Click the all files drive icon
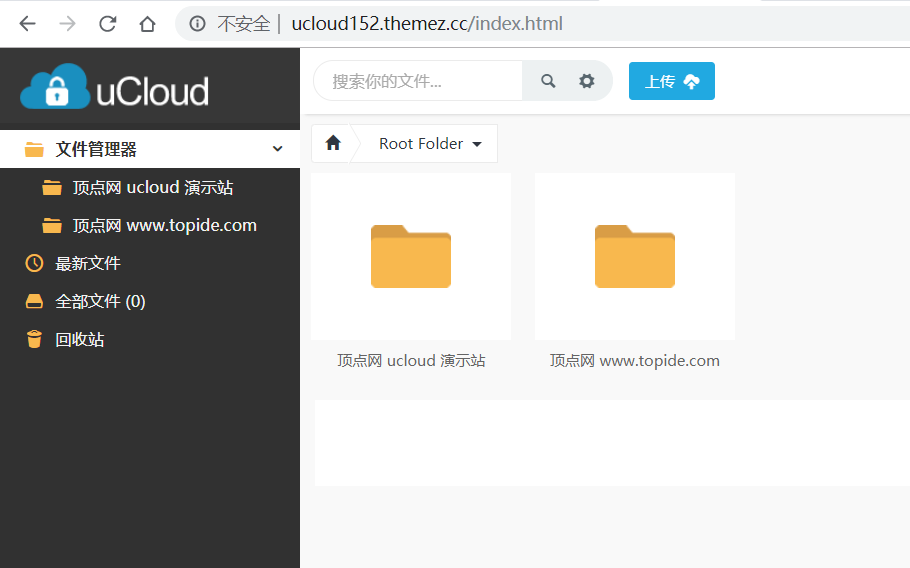The image size is (910, 568). [35, 301]
